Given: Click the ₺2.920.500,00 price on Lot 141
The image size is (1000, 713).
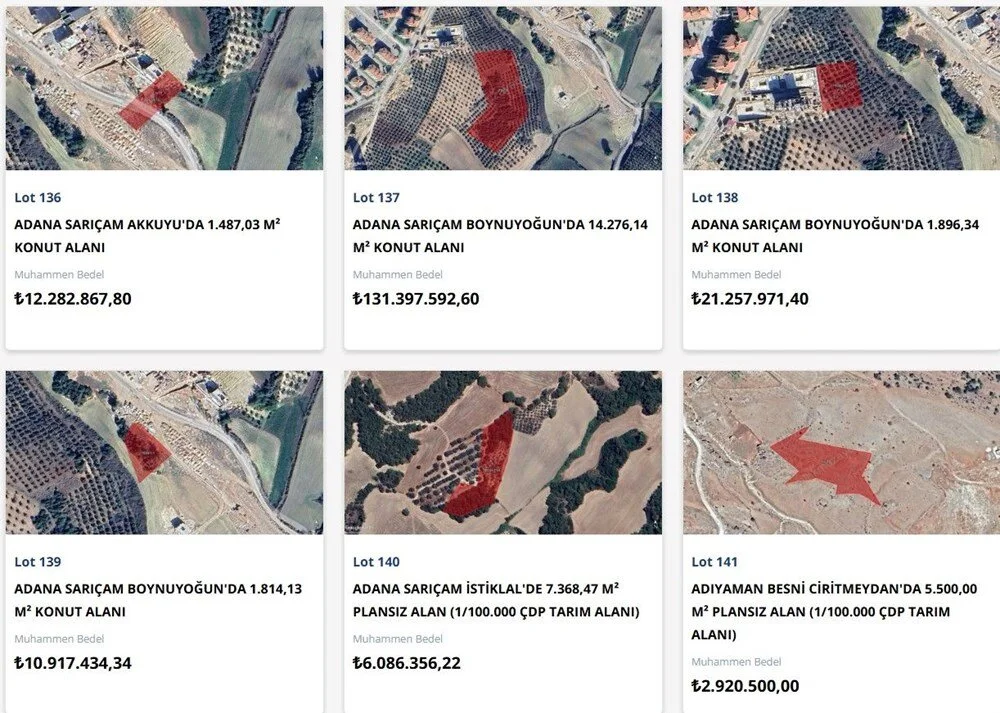Looking at the screenshot, I should (x=745, y=686).
